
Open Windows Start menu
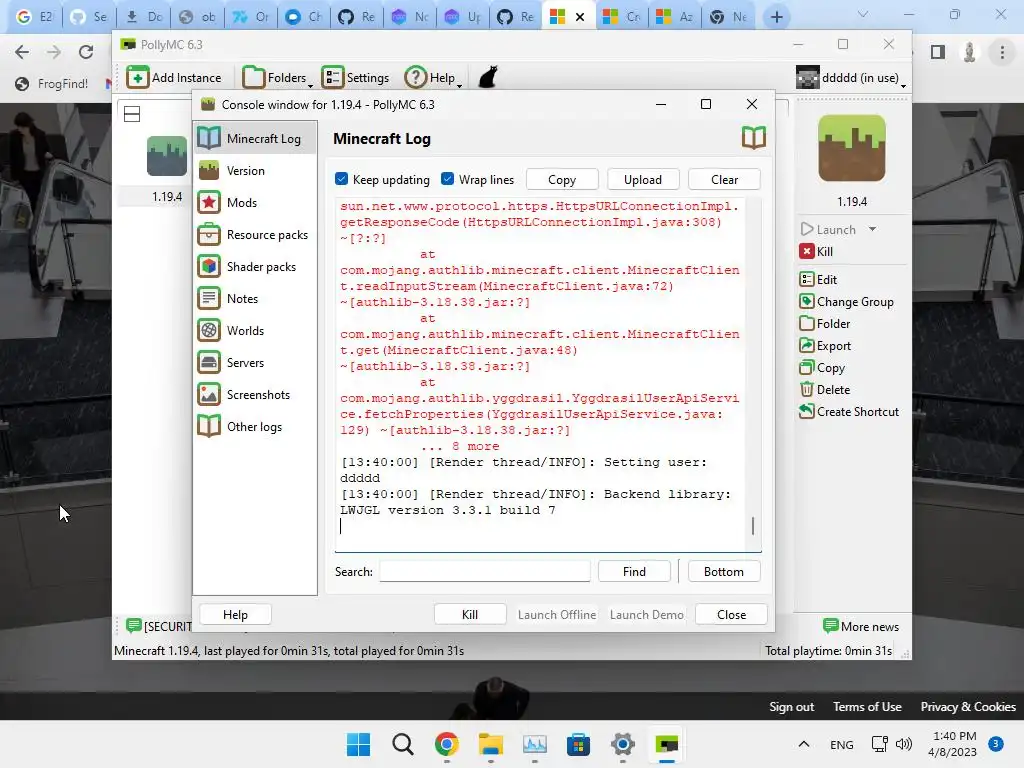[359, 744]
